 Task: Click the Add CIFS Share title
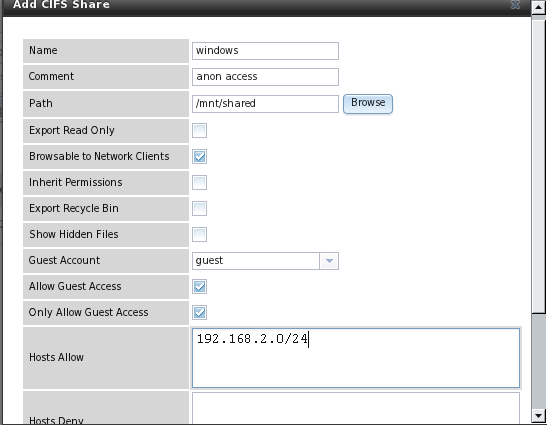tap(61, 5)
